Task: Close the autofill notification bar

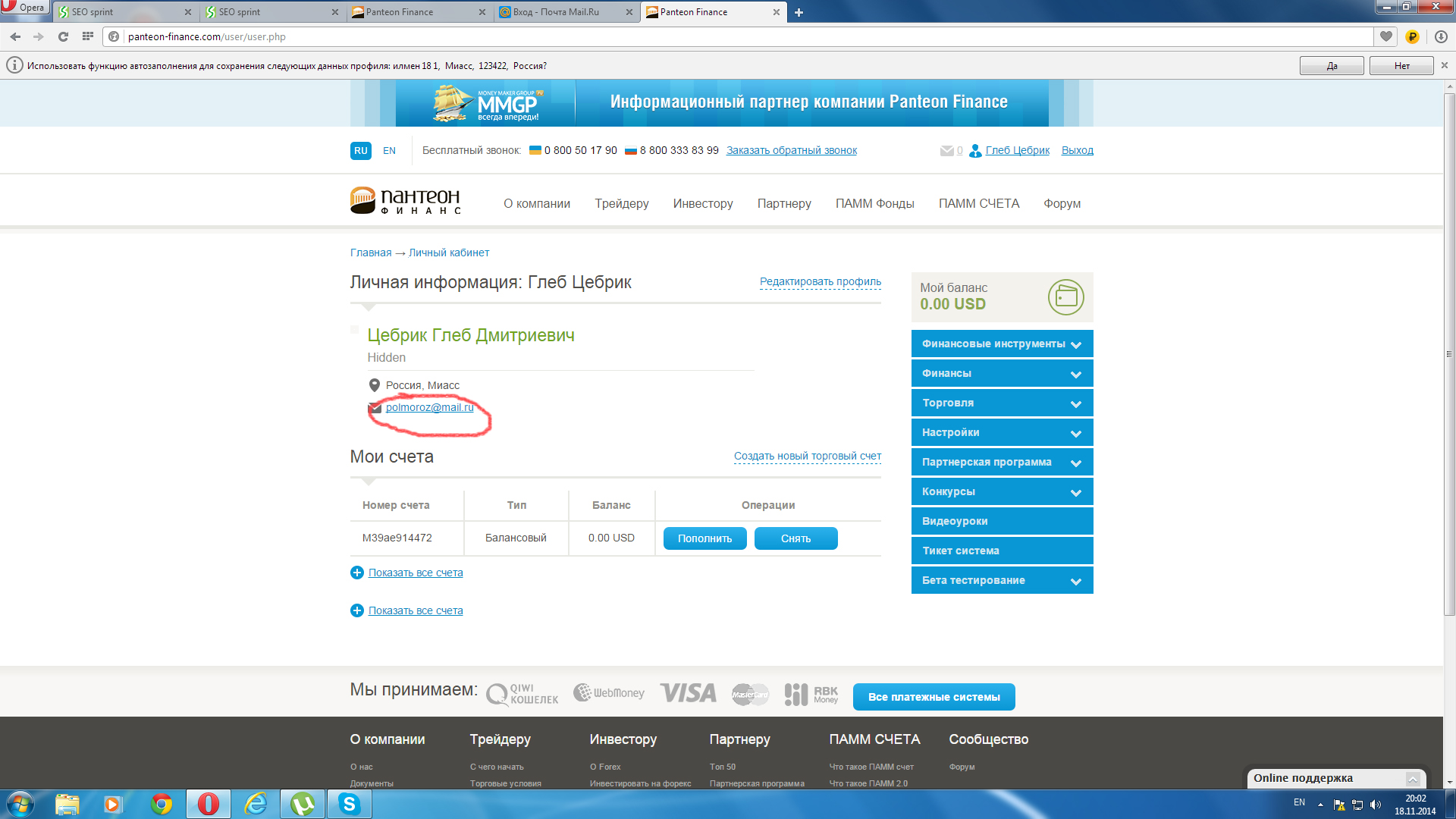Action: [1445, 65]
